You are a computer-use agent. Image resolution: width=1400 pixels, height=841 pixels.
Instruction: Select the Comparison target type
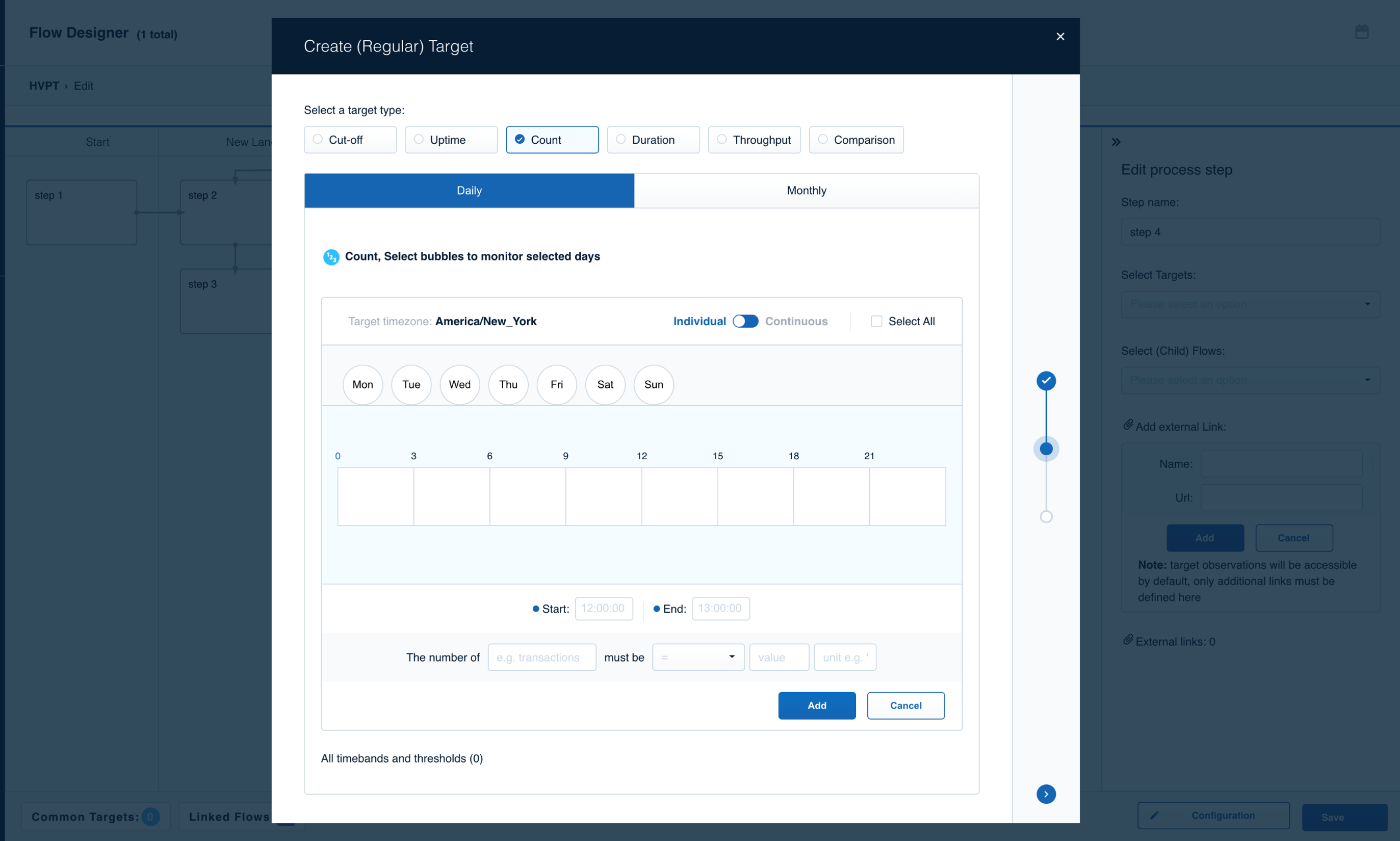click(855, 140)
